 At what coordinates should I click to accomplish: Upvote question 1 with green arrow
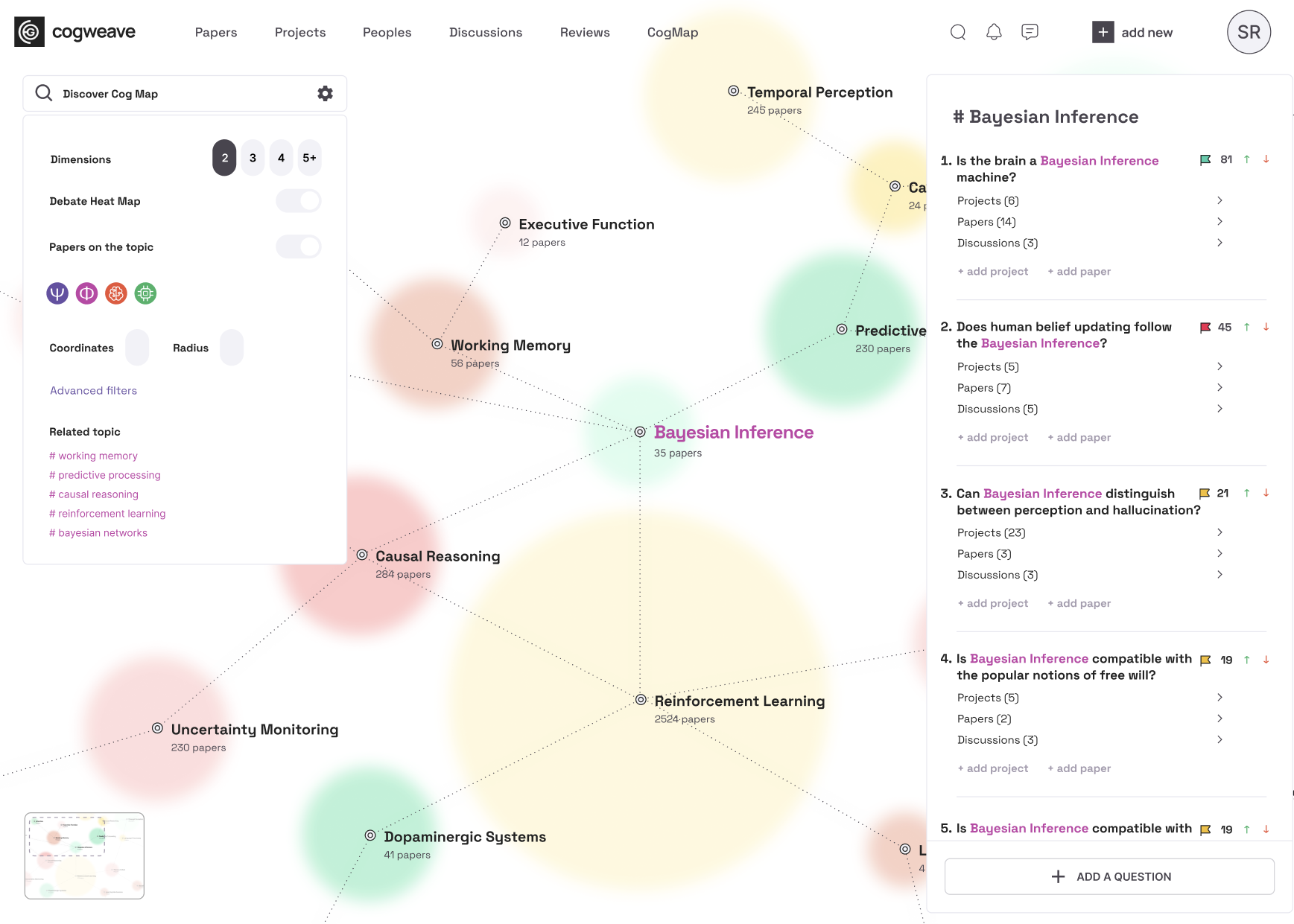[1246, 160]
